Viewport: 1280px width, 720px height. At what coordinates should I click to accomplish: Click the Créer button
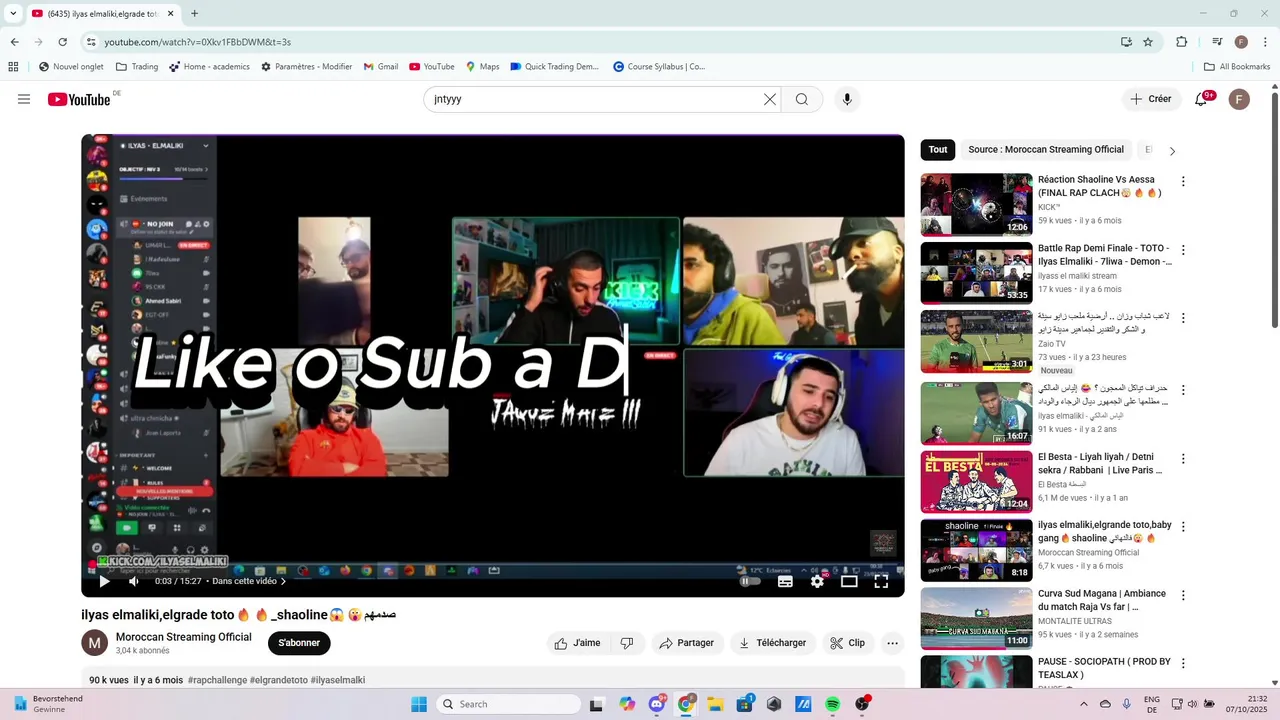tap(1151, 99)
